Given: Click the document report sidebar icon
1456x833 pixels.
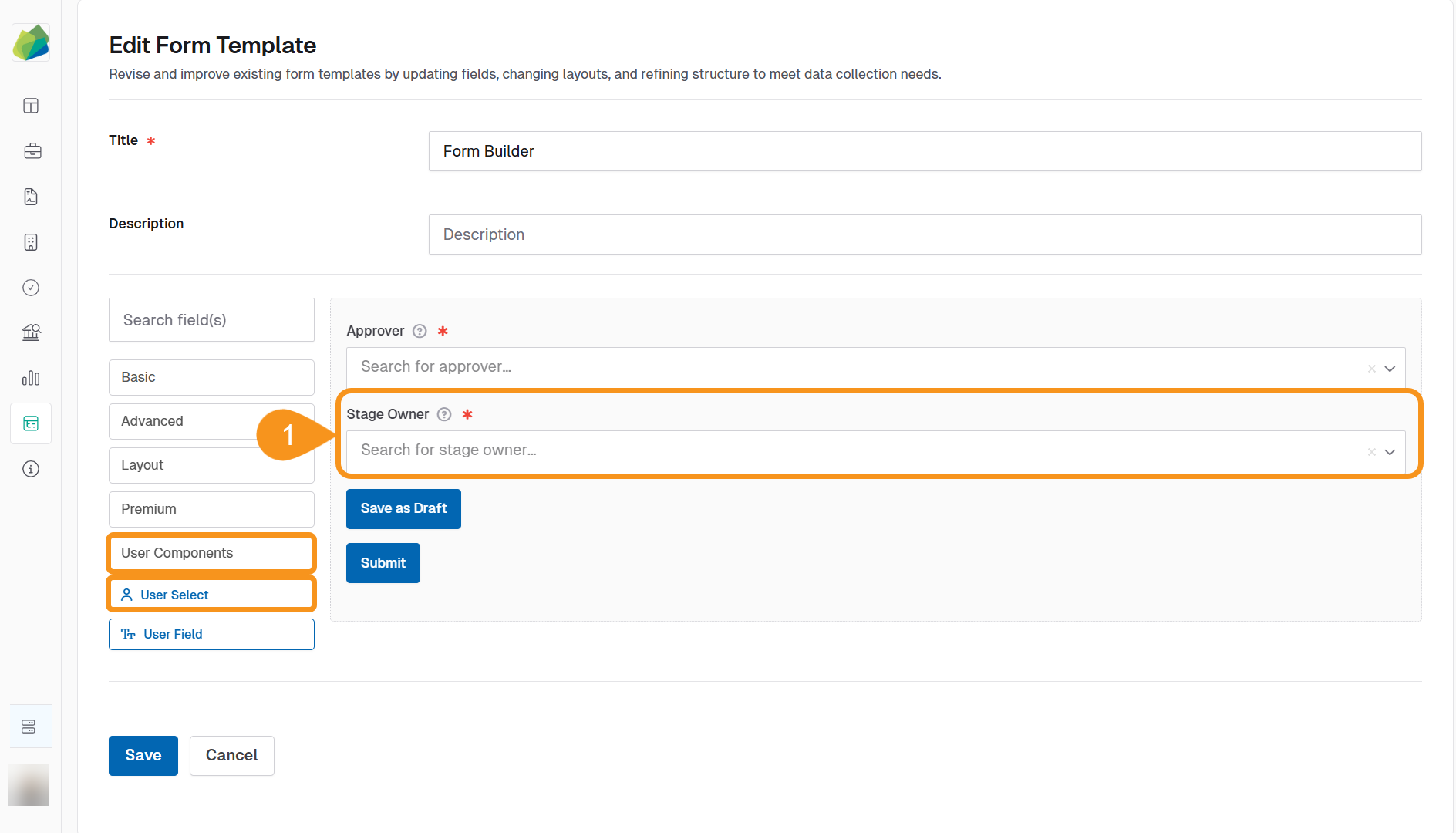Looking at the screenshot, I should point(31,197).
